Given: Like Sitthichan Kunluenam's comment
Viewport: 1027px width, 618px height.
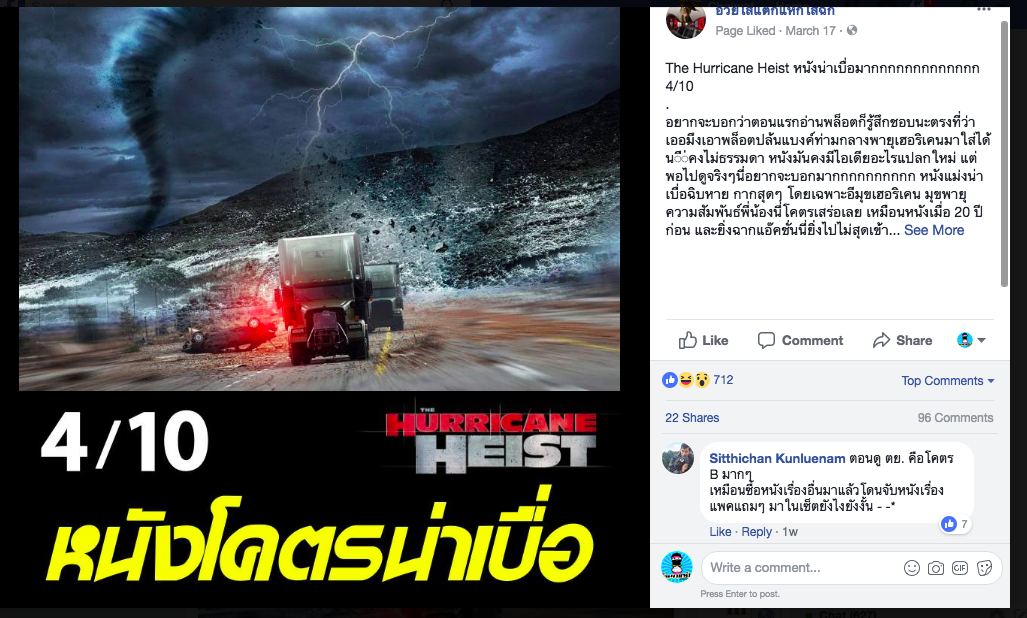Looking at the screenshot, I should (720, 532).
